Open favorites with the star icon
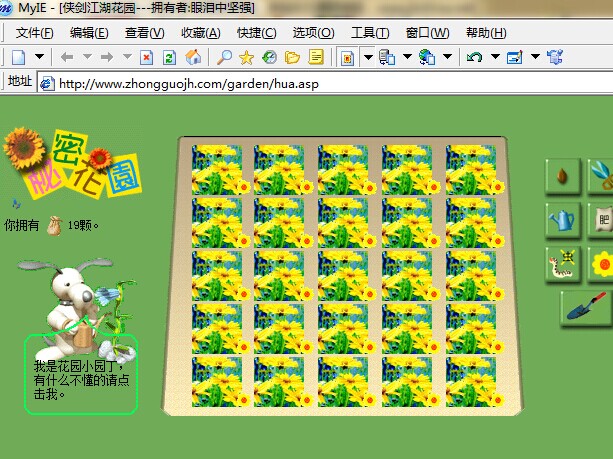This screenshot has width=613, height=459. click(x=247, y=58)
